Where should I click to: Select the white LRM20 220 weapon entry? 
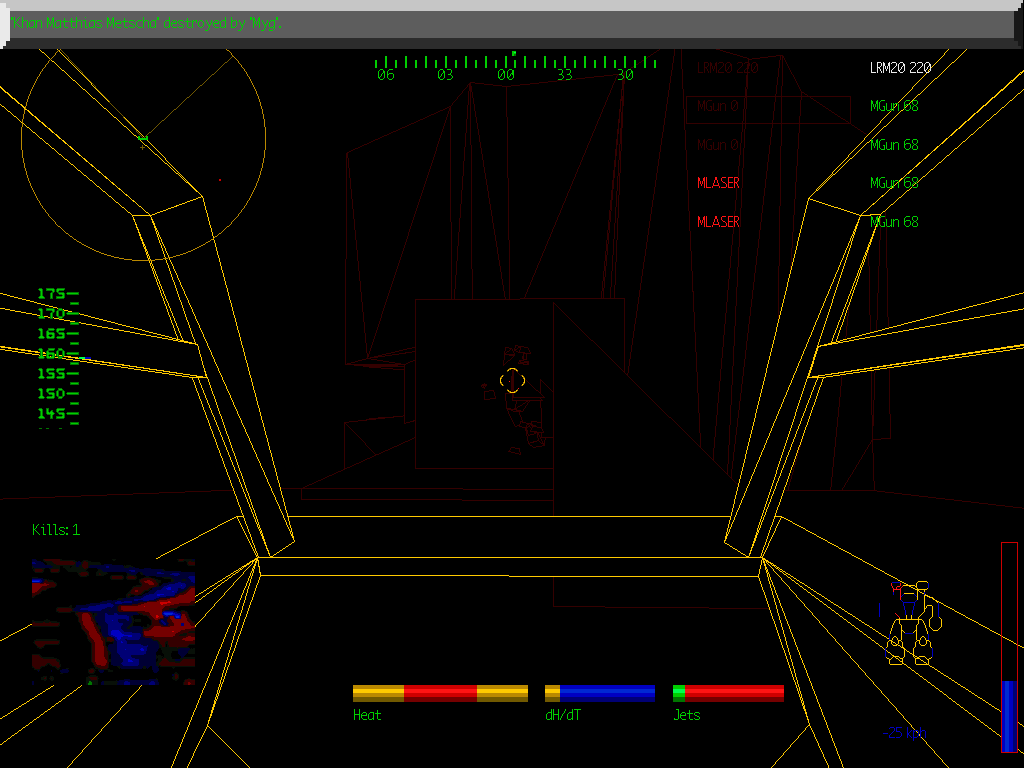pos(900,68)
